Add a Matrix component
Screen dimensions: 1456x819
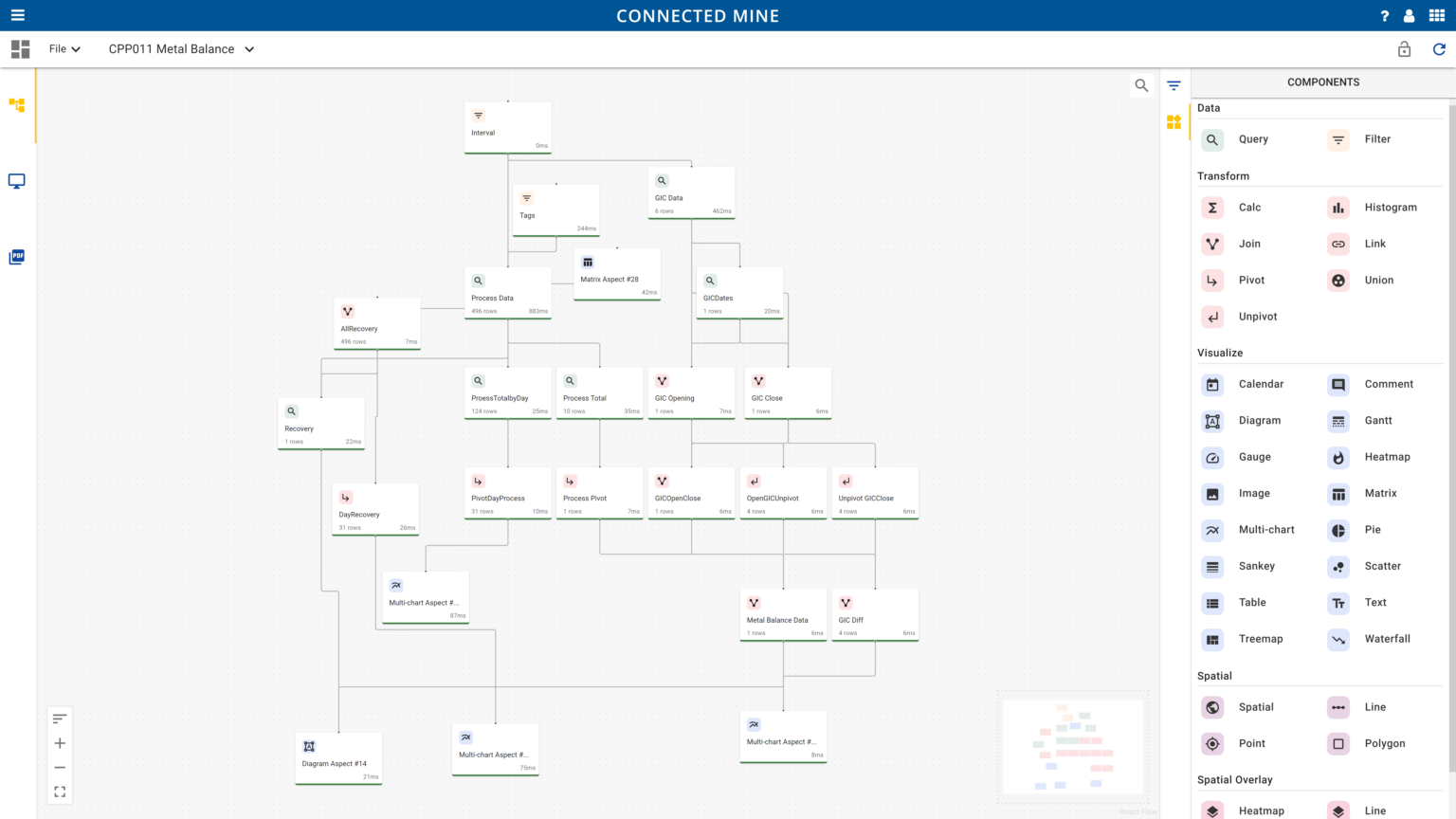click(x=1380, y=494)
